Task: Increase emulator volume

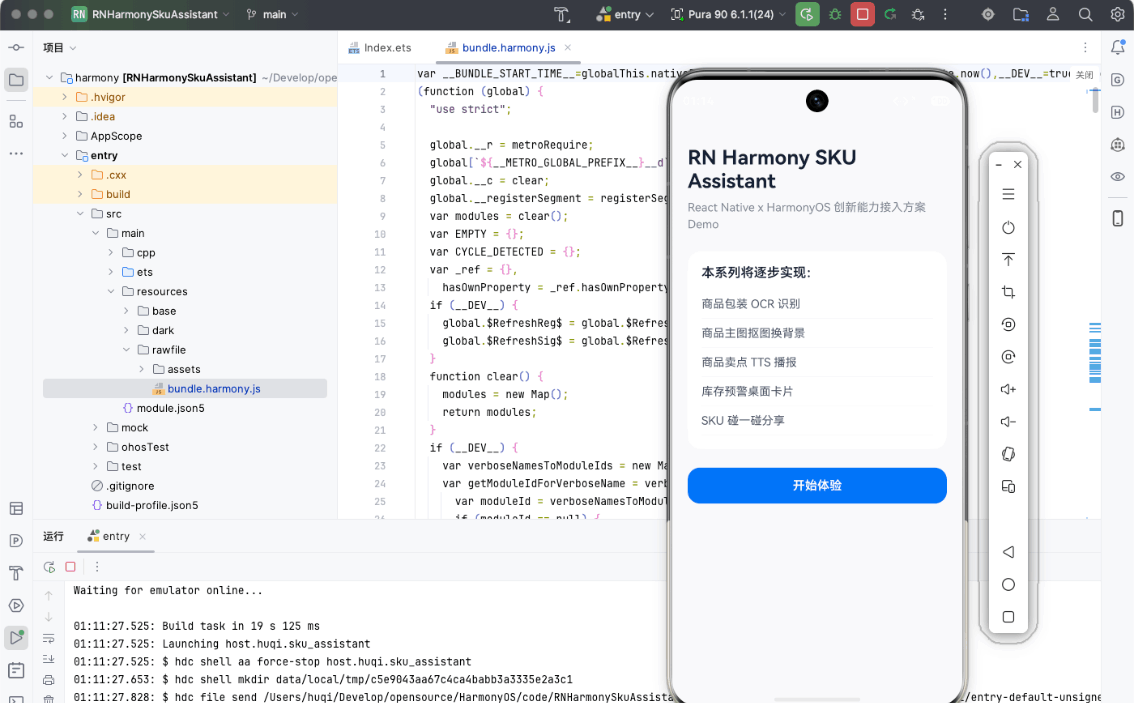Action: click(x=1008, y=390)
